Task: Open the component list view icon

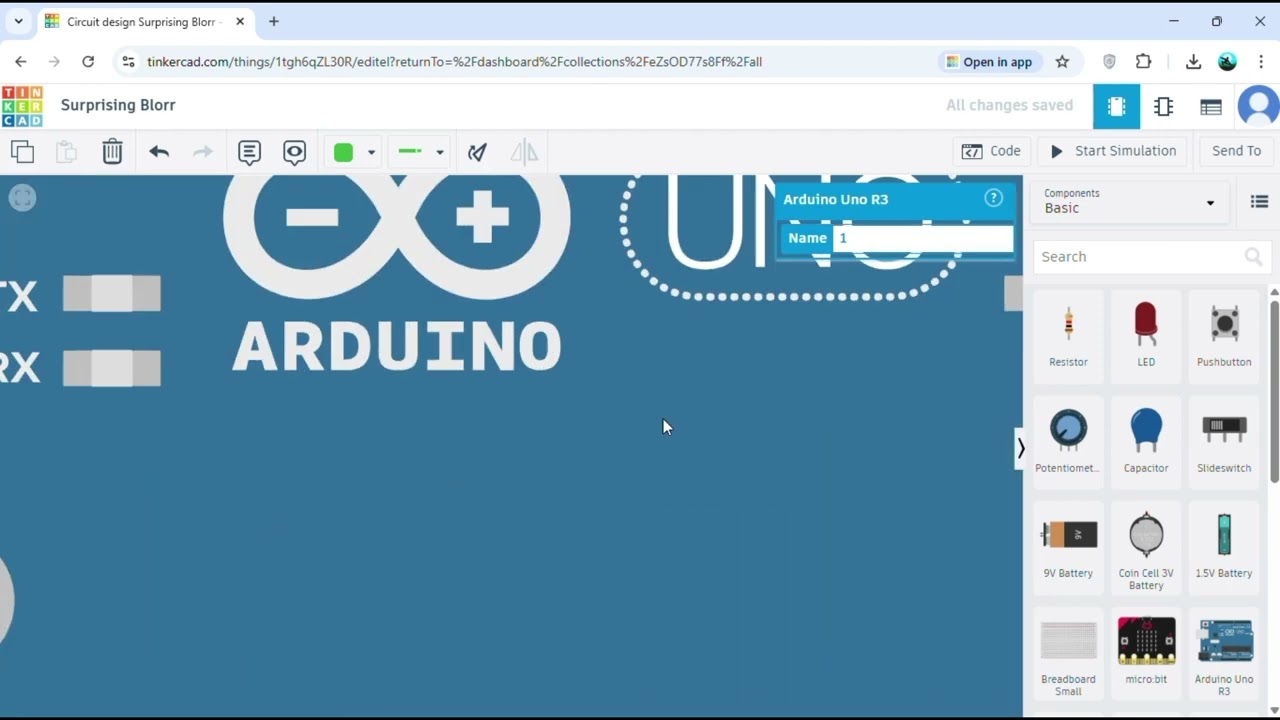Action: pos(1211,106)
